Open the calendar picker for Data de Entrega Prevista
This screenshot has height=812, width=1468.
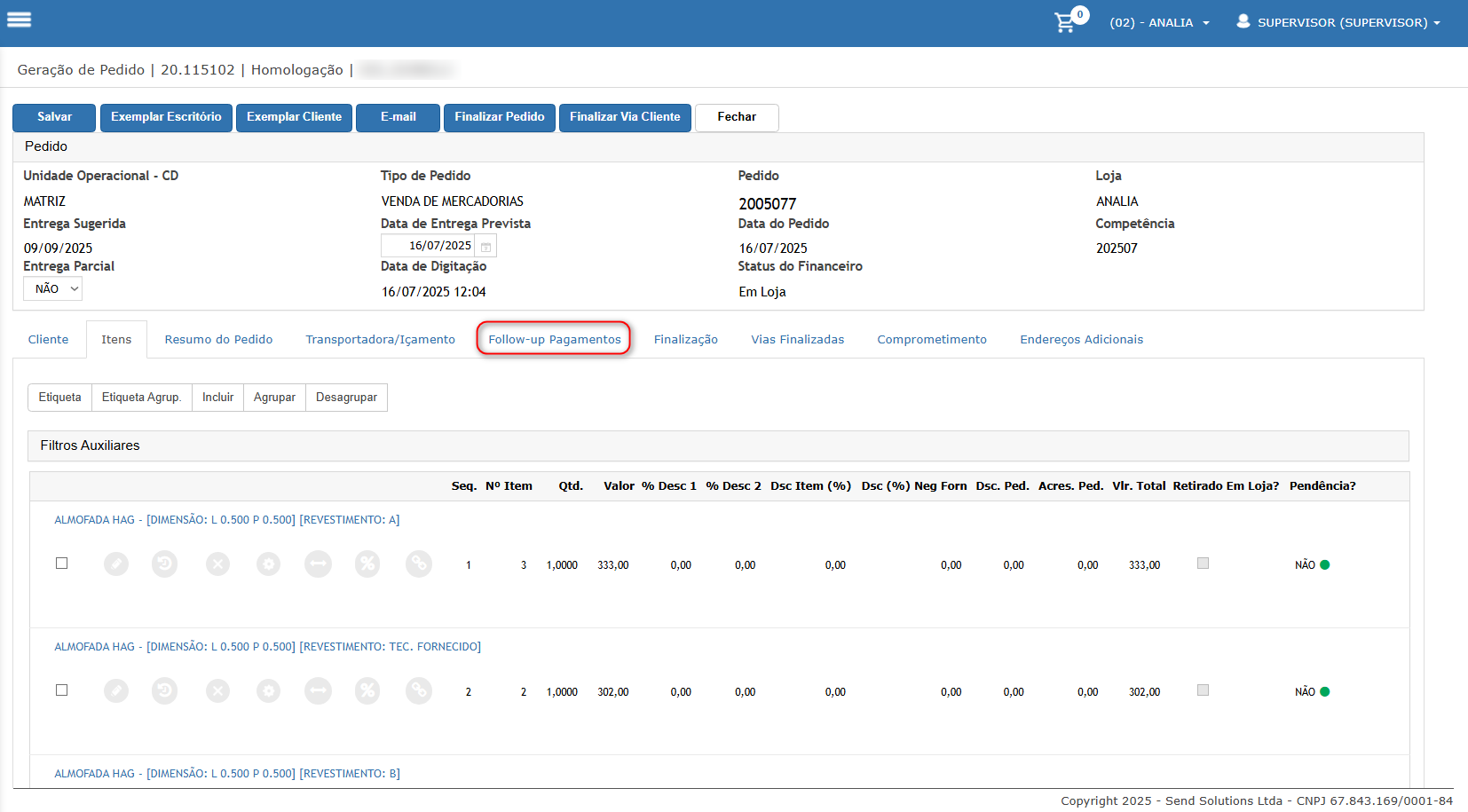click(486, 246)
